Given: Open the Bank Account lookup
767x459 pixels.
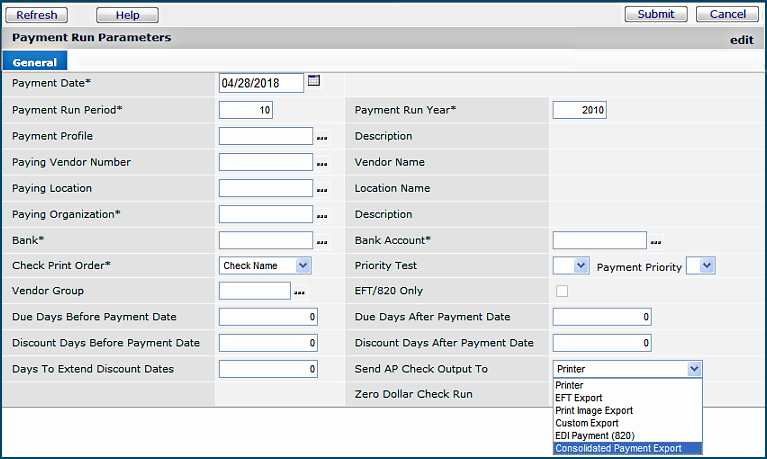Looking at the screenshot, I should [x=656, y=241].
